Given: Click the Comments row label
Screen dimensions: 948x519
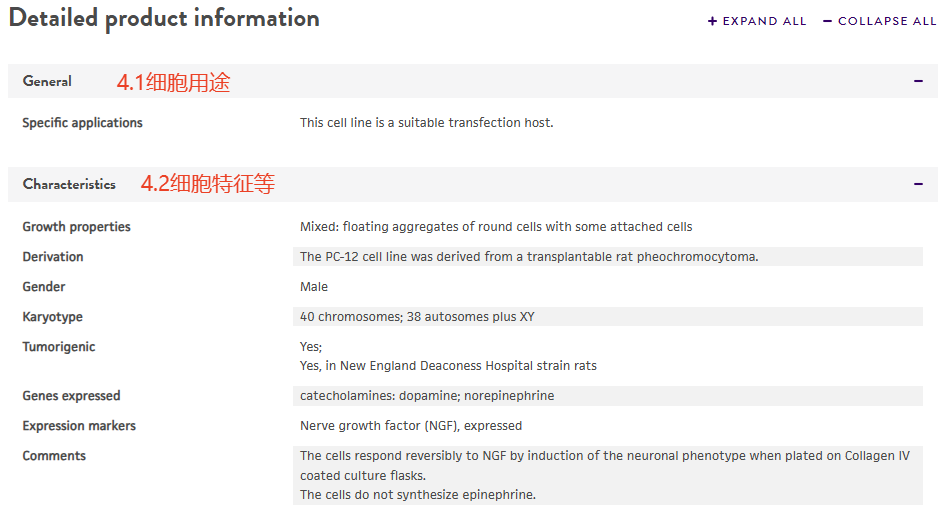Looking at the screenshot, I should (54, 456).
